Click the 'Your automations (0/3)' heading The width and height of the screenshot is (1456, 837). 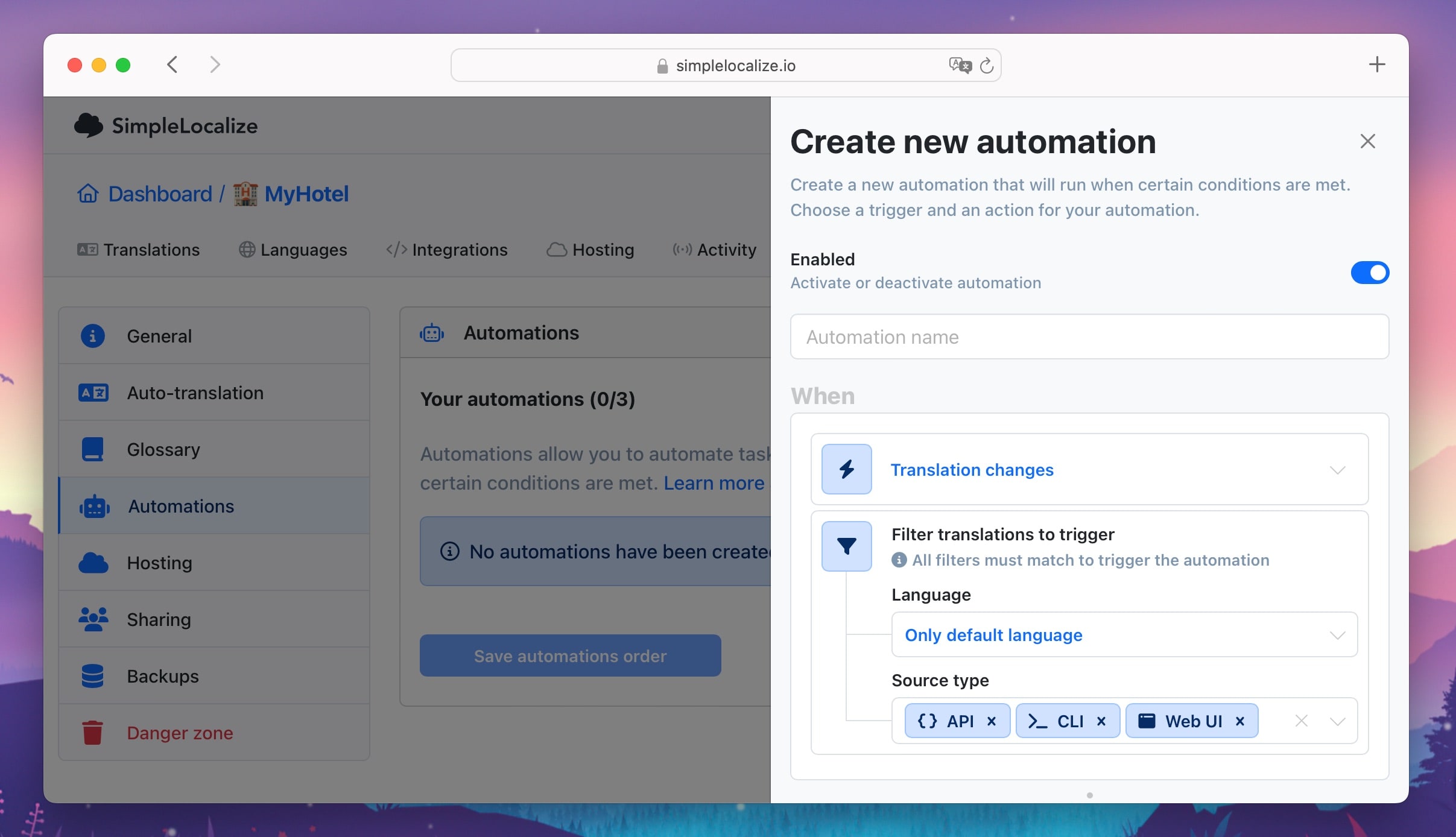[x=528, y=399]
